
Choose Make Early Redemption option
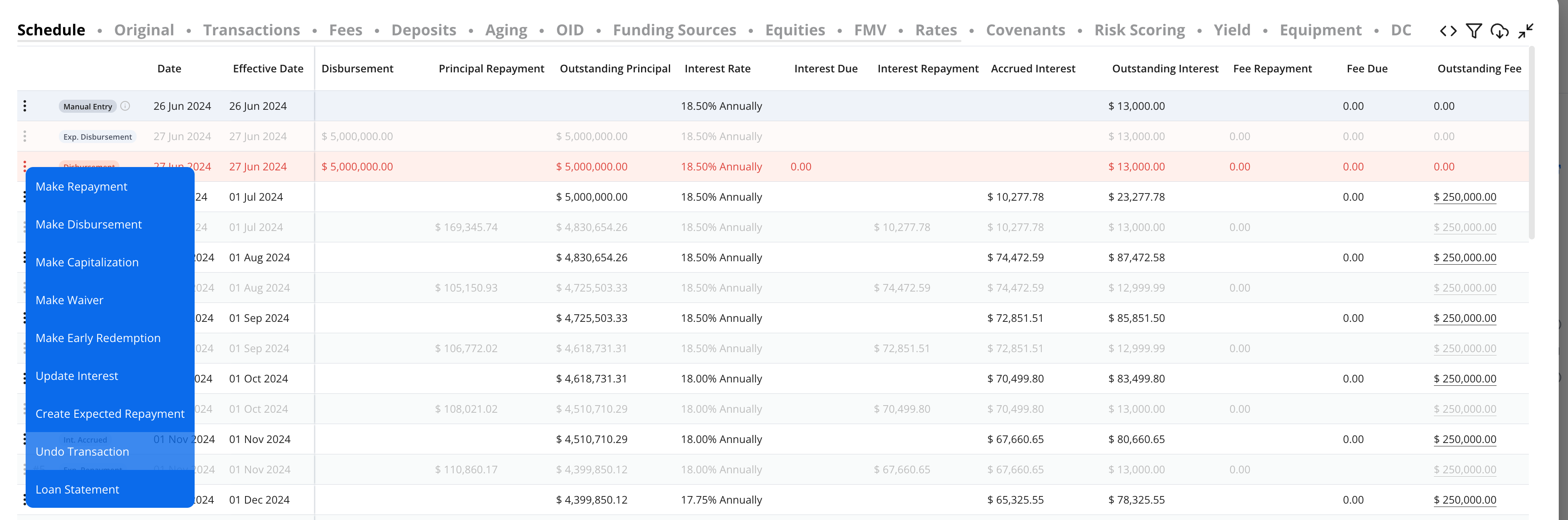tap(98, 338)
